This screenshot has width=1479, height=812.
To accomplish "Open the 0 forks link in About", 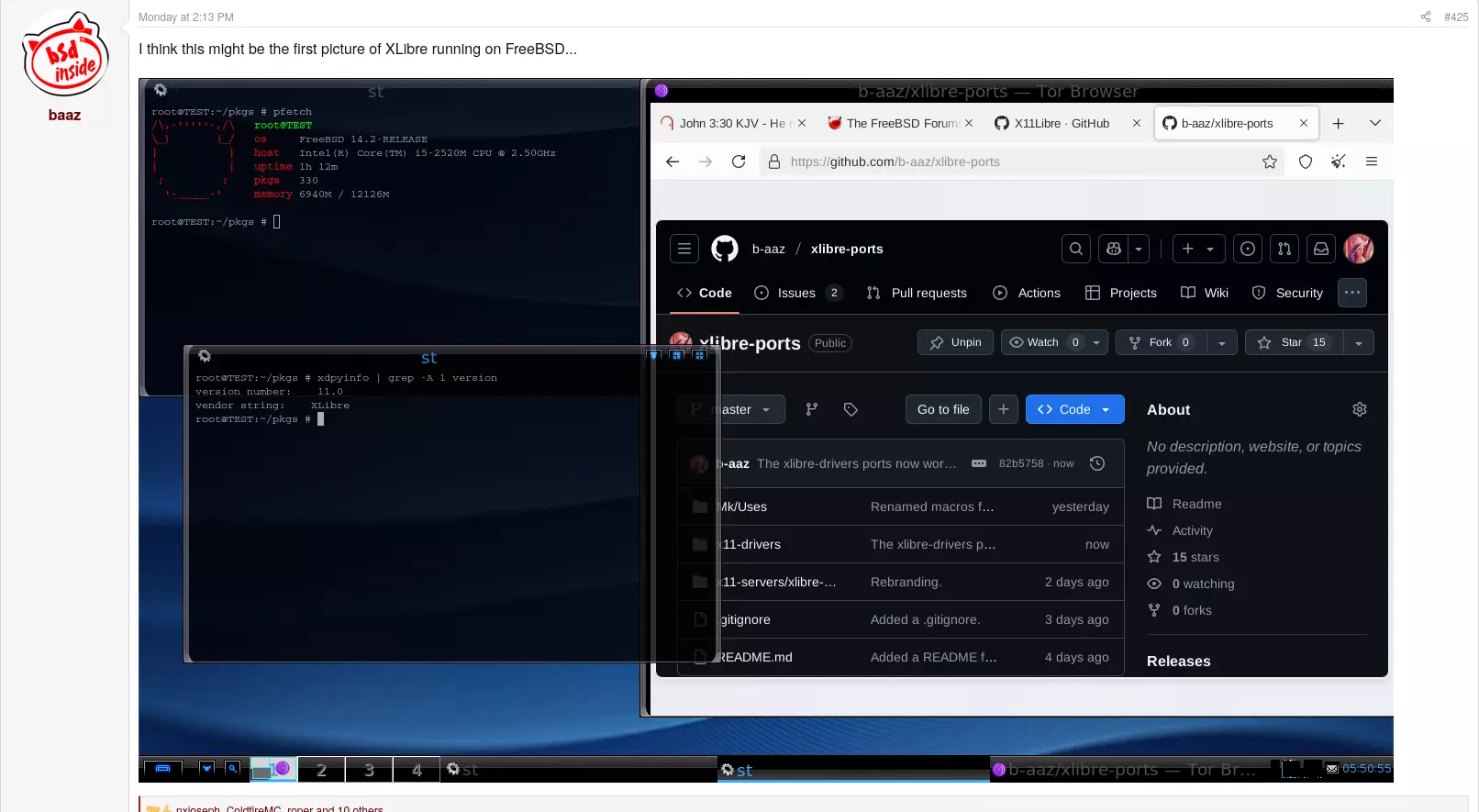I will click(x=1180, y=610).
